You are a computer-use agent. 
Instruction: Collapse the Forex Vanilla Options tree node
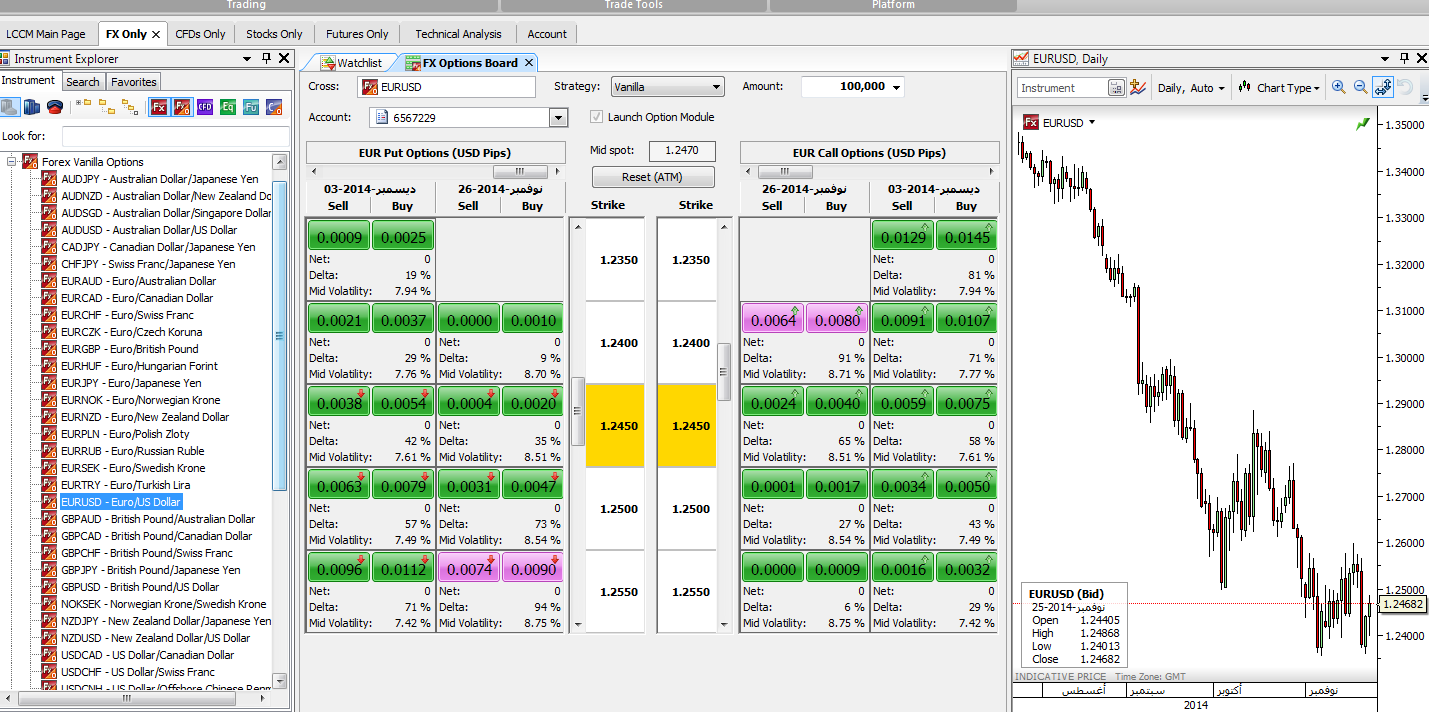pos(12,162)
